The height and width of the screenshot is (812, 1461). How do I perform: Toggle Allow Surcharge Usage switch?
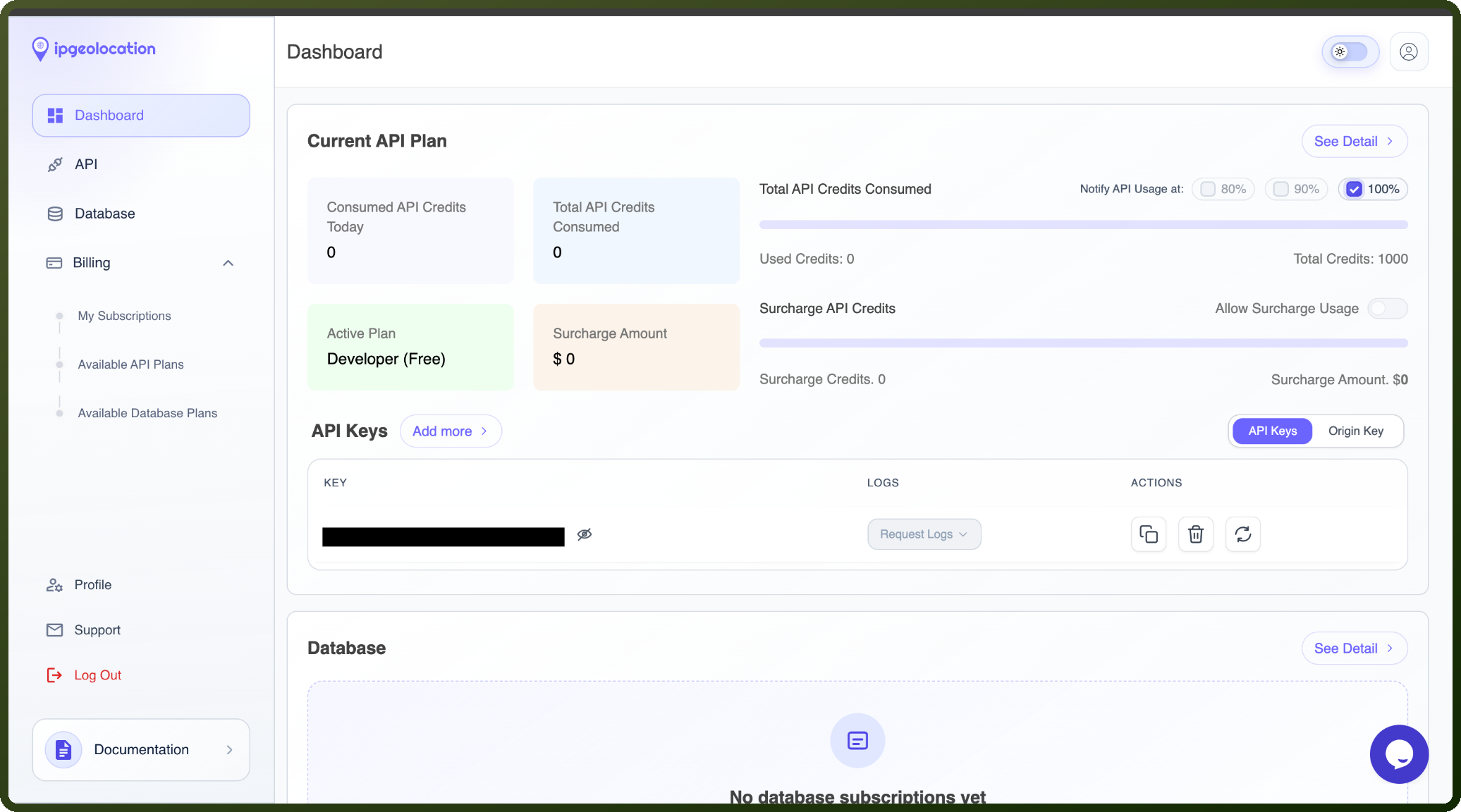click(x=1388, y=308)
